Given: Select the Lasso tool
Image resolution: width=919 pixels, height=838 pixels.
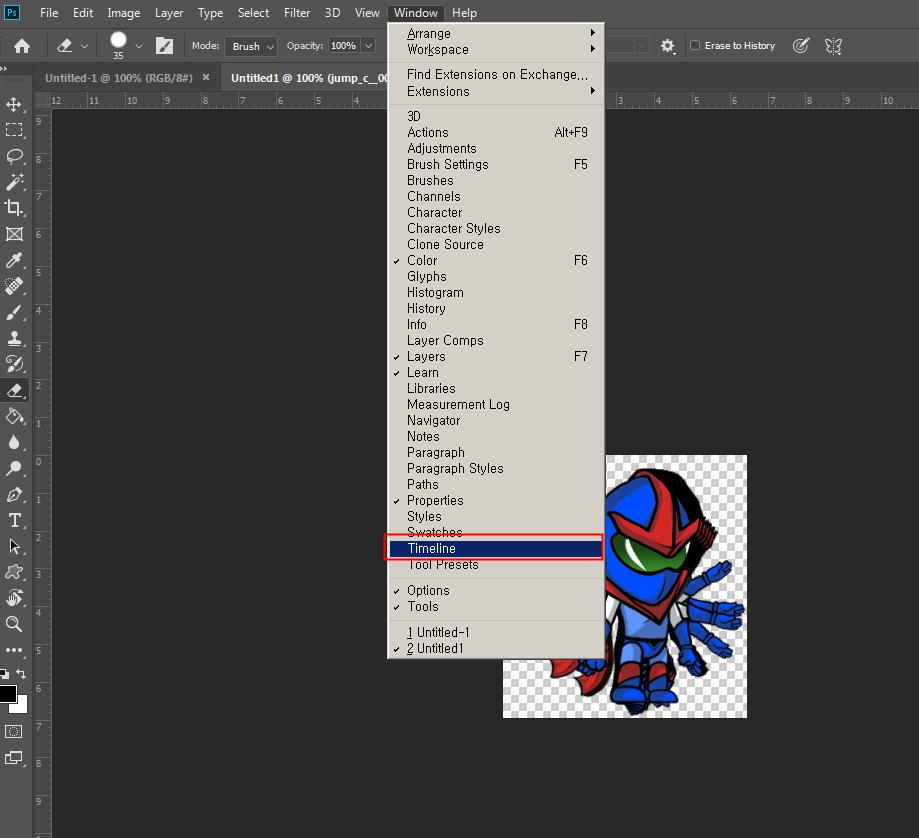Looking at the screenshot, I should pos(14,156).
